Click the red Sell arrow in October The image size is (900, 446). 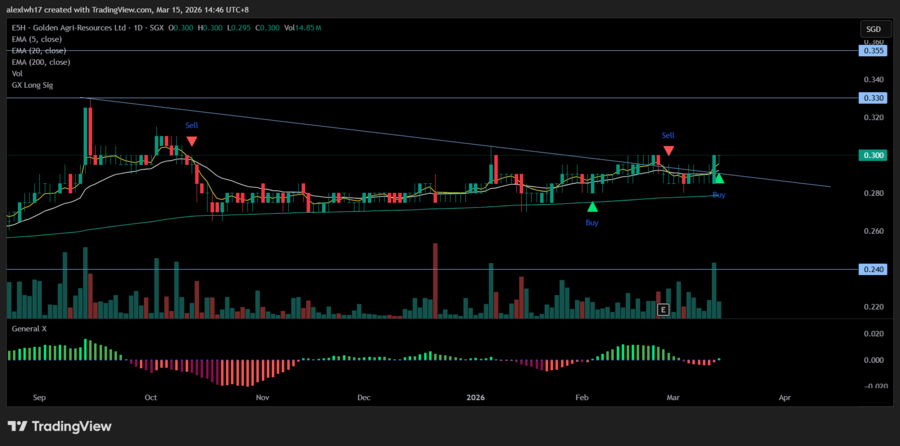click(x=191, y=142)
